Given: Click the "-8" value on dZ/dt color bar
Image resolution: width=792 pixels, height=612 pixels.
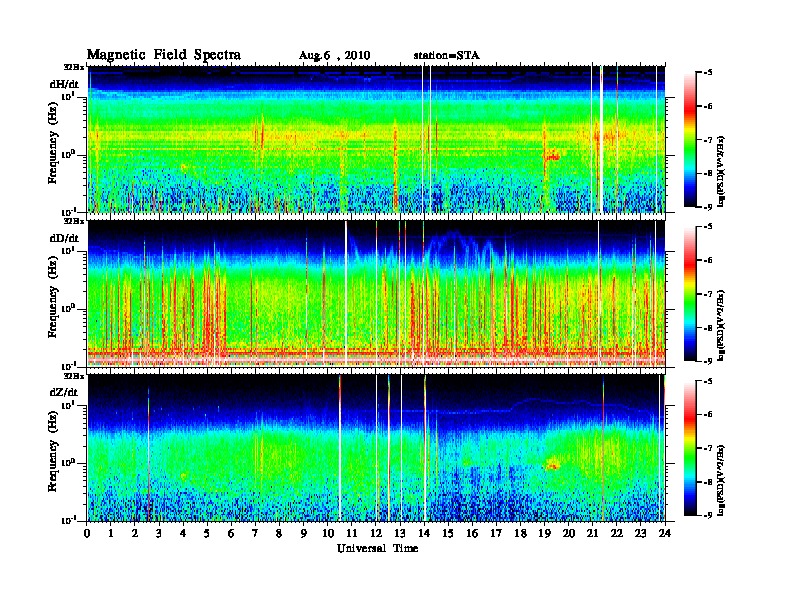Looking at the screenshot, I should [x=708, y=482].
